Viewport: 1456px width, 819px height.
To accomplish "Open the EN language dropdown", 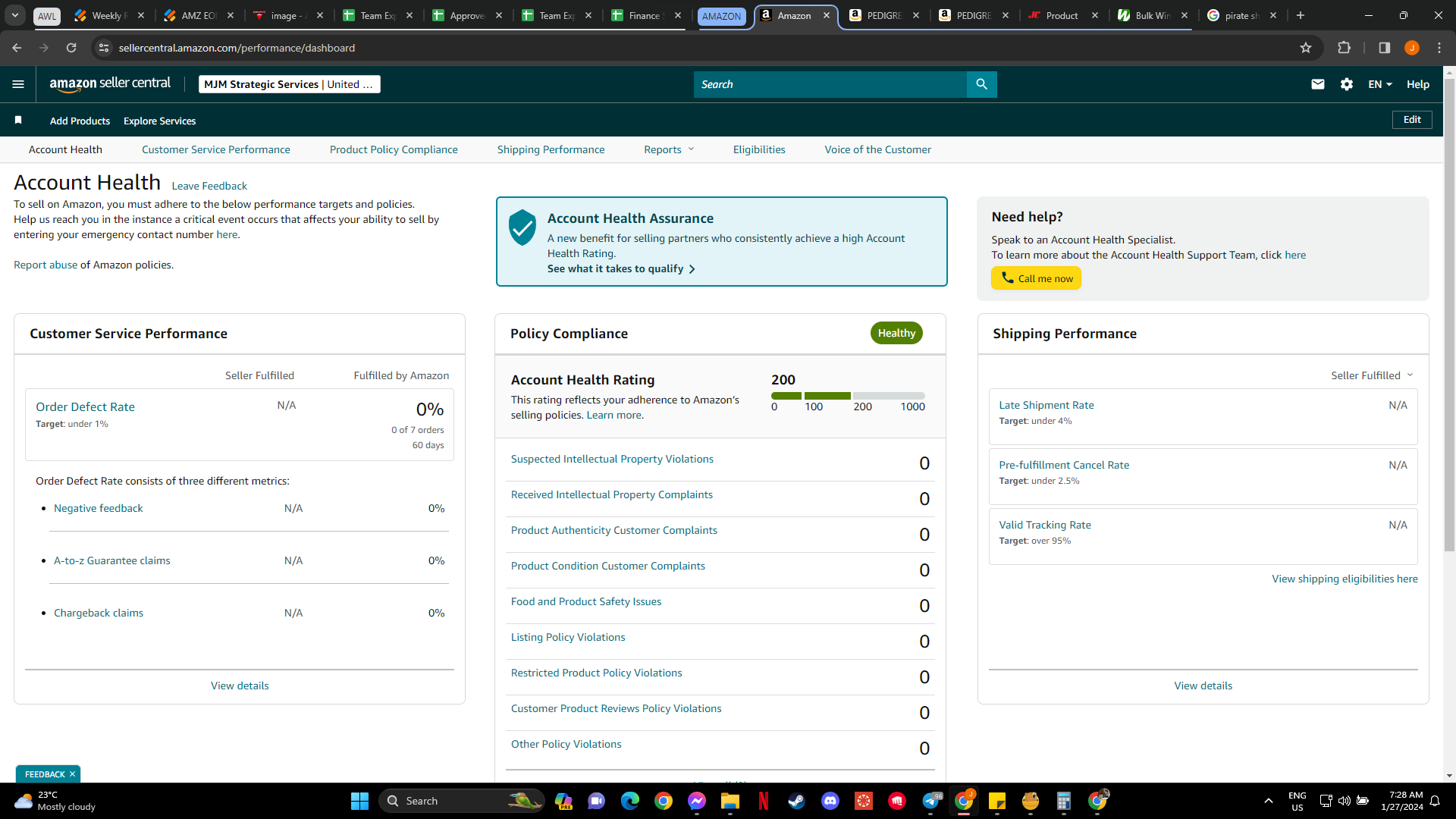I will tap(1380, 84).
